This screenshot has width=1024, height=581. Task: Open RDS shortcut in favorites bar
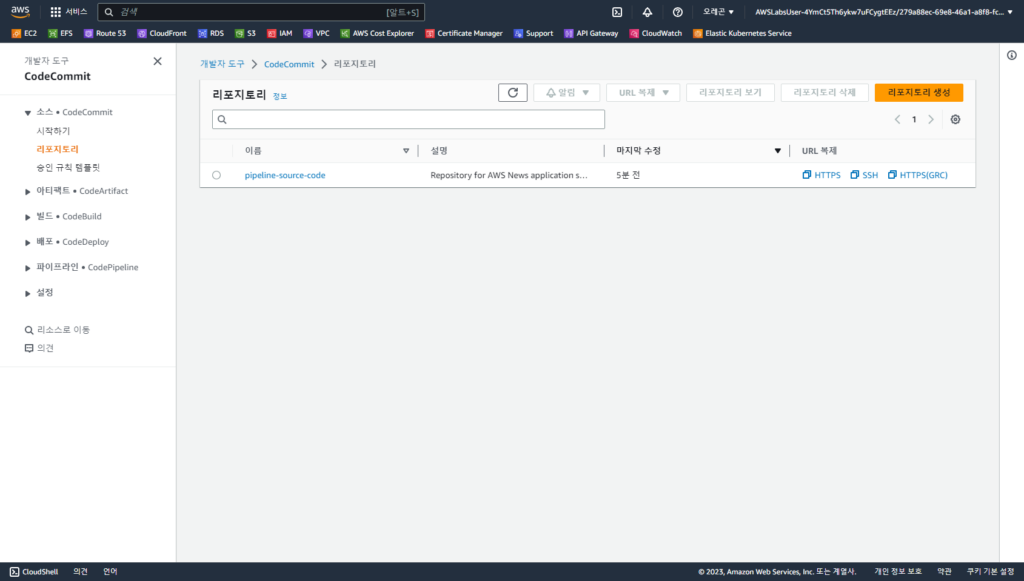(211, 33)
